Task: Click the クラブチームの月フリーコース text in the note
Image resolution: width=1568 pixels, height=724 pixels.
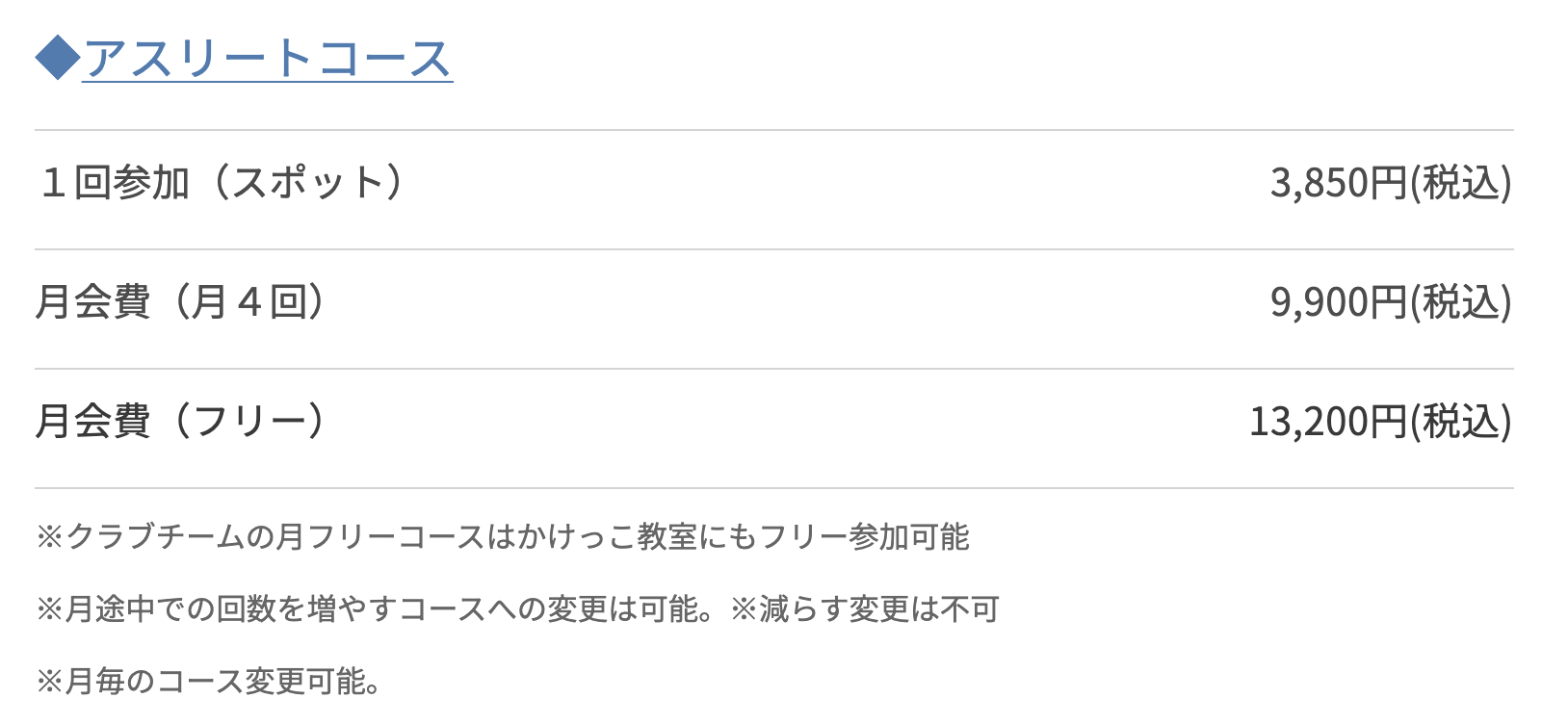Action: tap(274, 537)
